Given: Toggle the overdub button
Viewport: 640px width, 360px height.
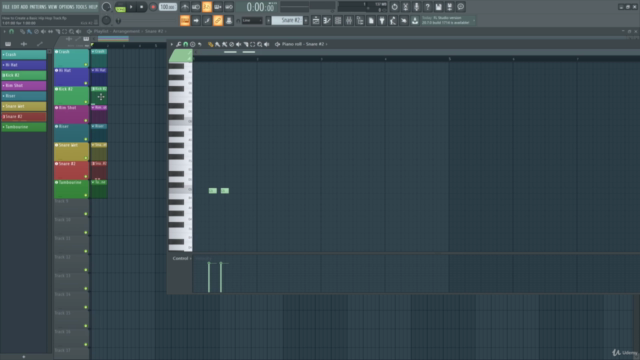Looking at the screenshot, I should [218, 7].
